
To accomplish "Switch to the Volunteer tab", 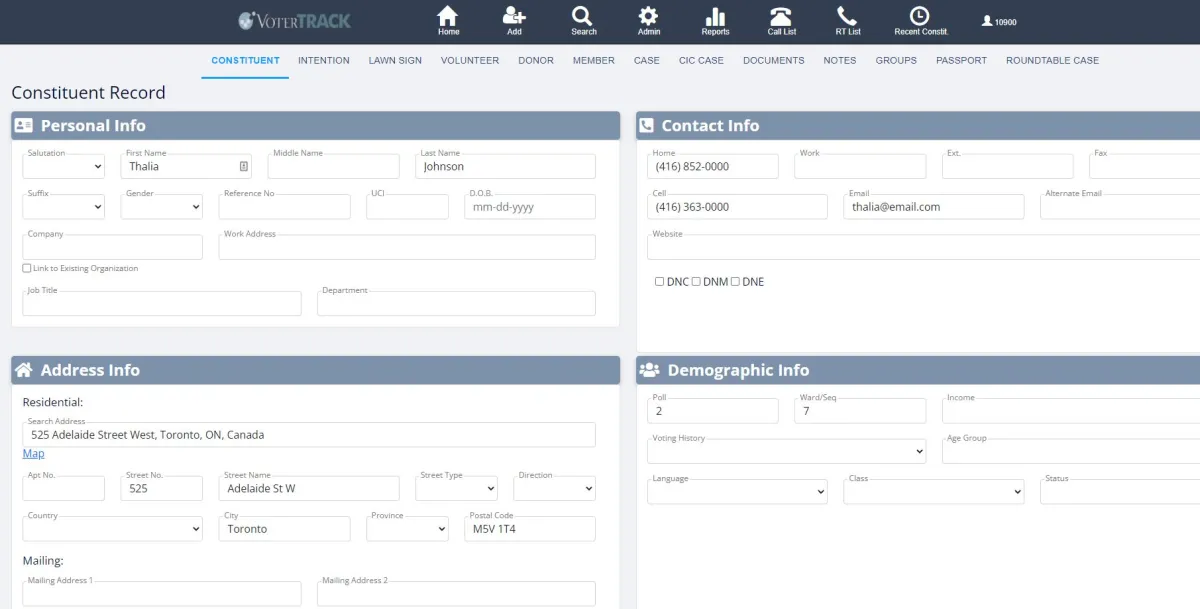I will (470, 60).
